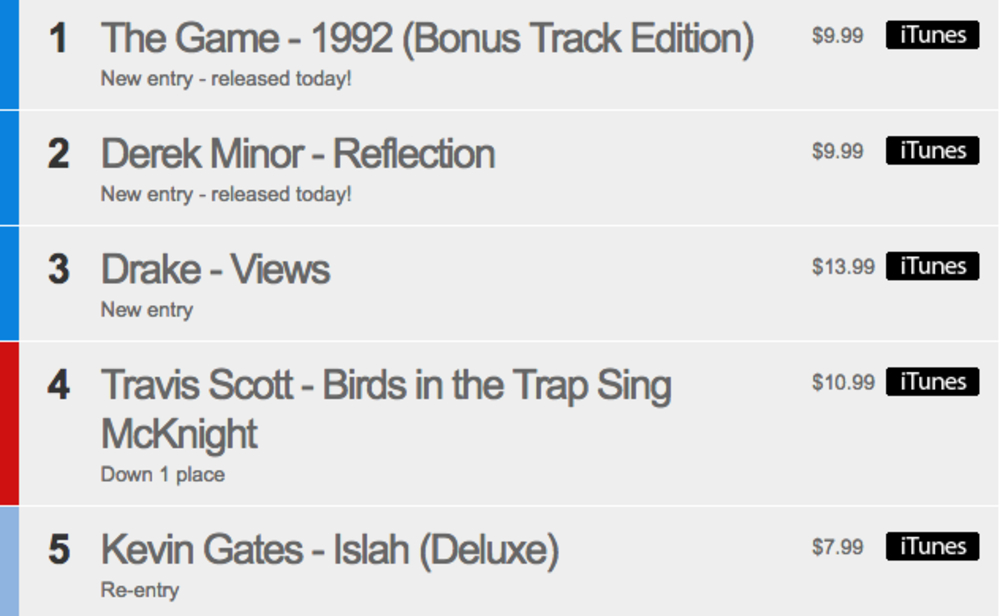
Task: Open The Game - 1992 (Bonus Track Edition) title
Action: 427,39
